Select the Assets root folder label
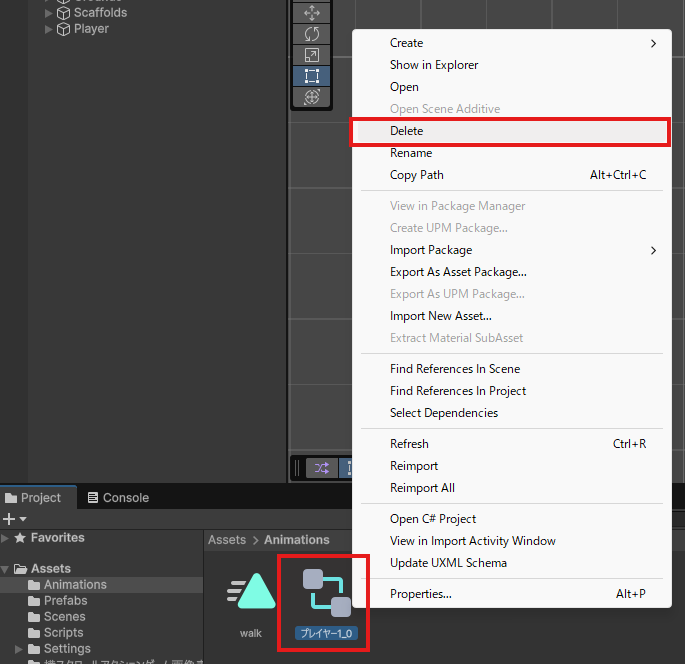This screenshot has width=685, height=664. click(x=51, y=569)
